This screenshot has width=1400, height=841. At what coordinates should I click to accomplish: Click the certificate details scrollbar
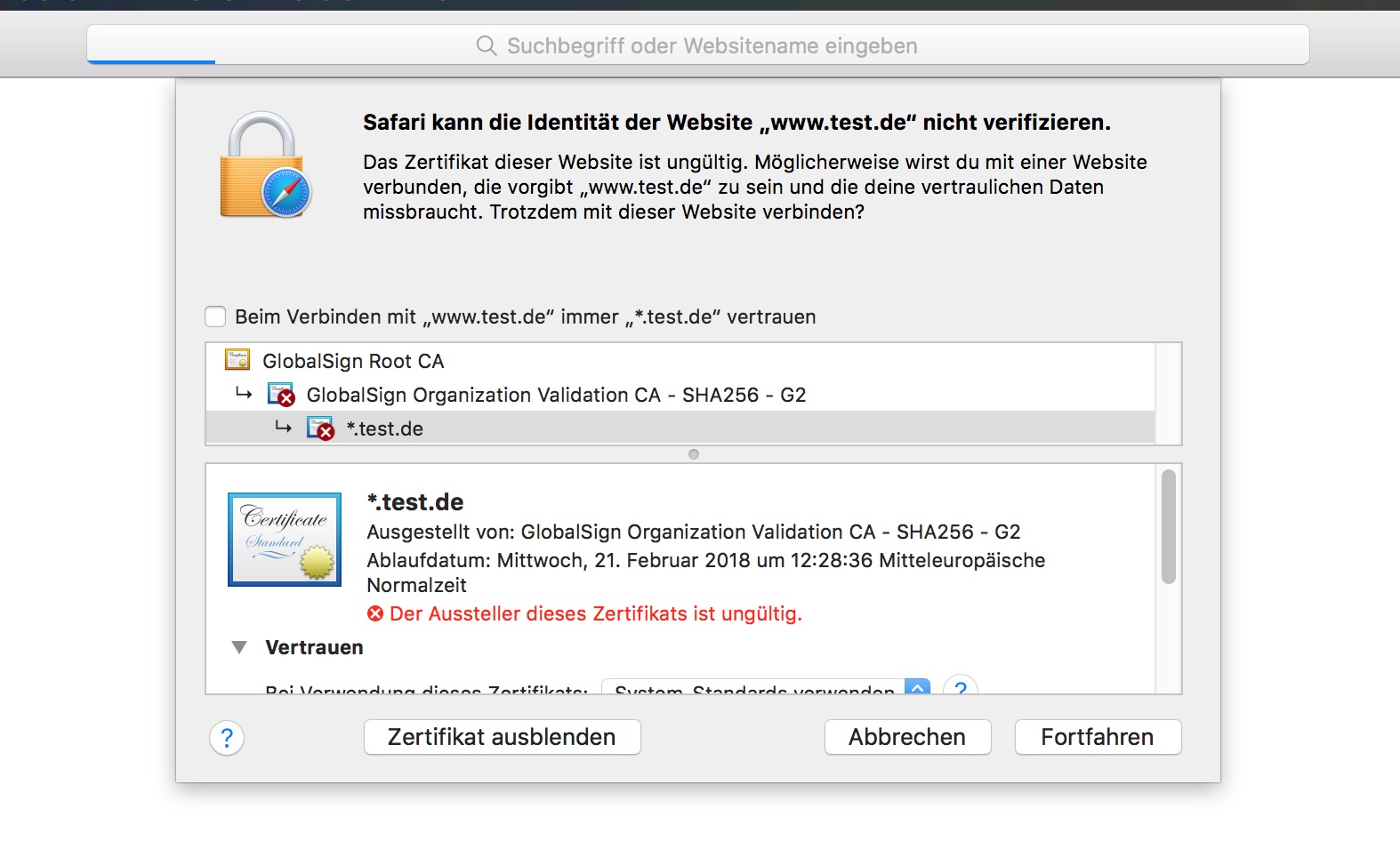[1169, 526]
